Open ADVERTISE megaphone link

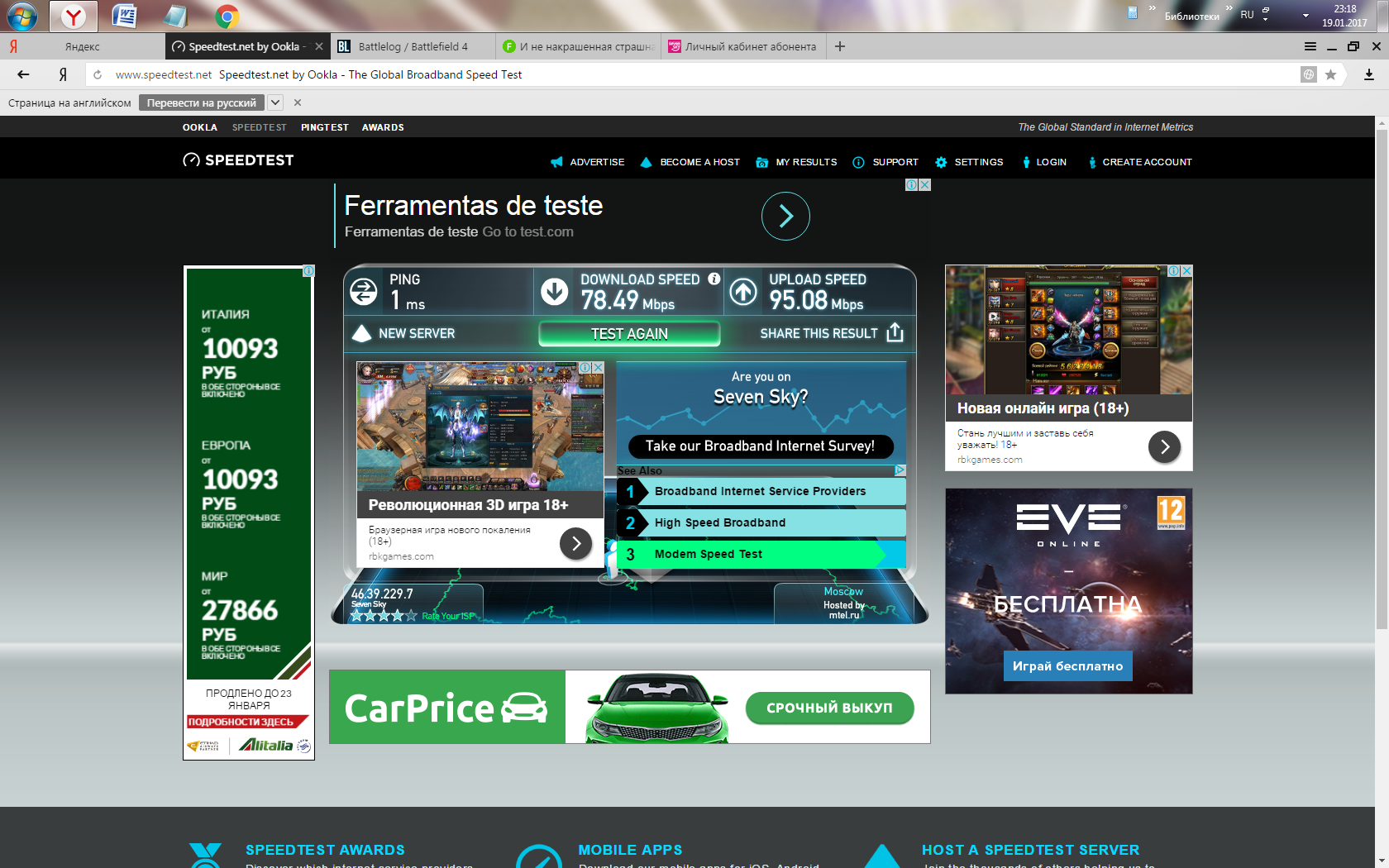pyautogui.click(x=588, y=162)
